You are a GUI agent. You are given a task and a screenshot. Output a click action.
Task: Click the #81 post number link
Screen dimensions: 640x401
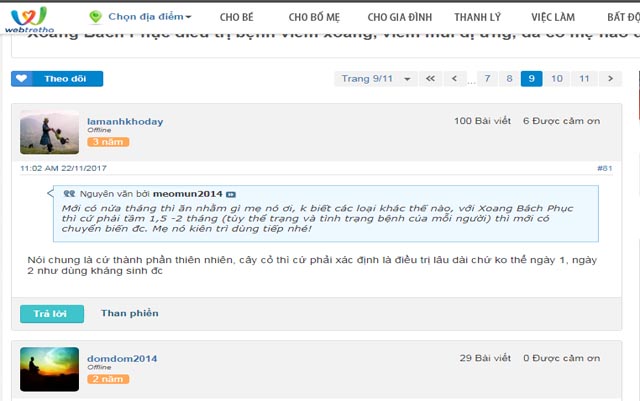click(604, 168)
